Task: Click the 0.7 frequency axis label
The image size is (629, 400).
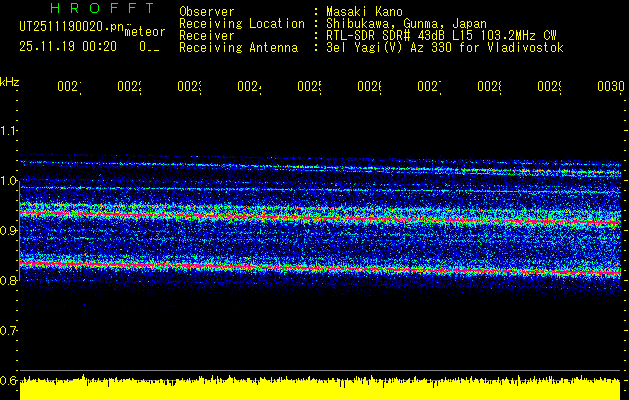Action: coord(8,331)
